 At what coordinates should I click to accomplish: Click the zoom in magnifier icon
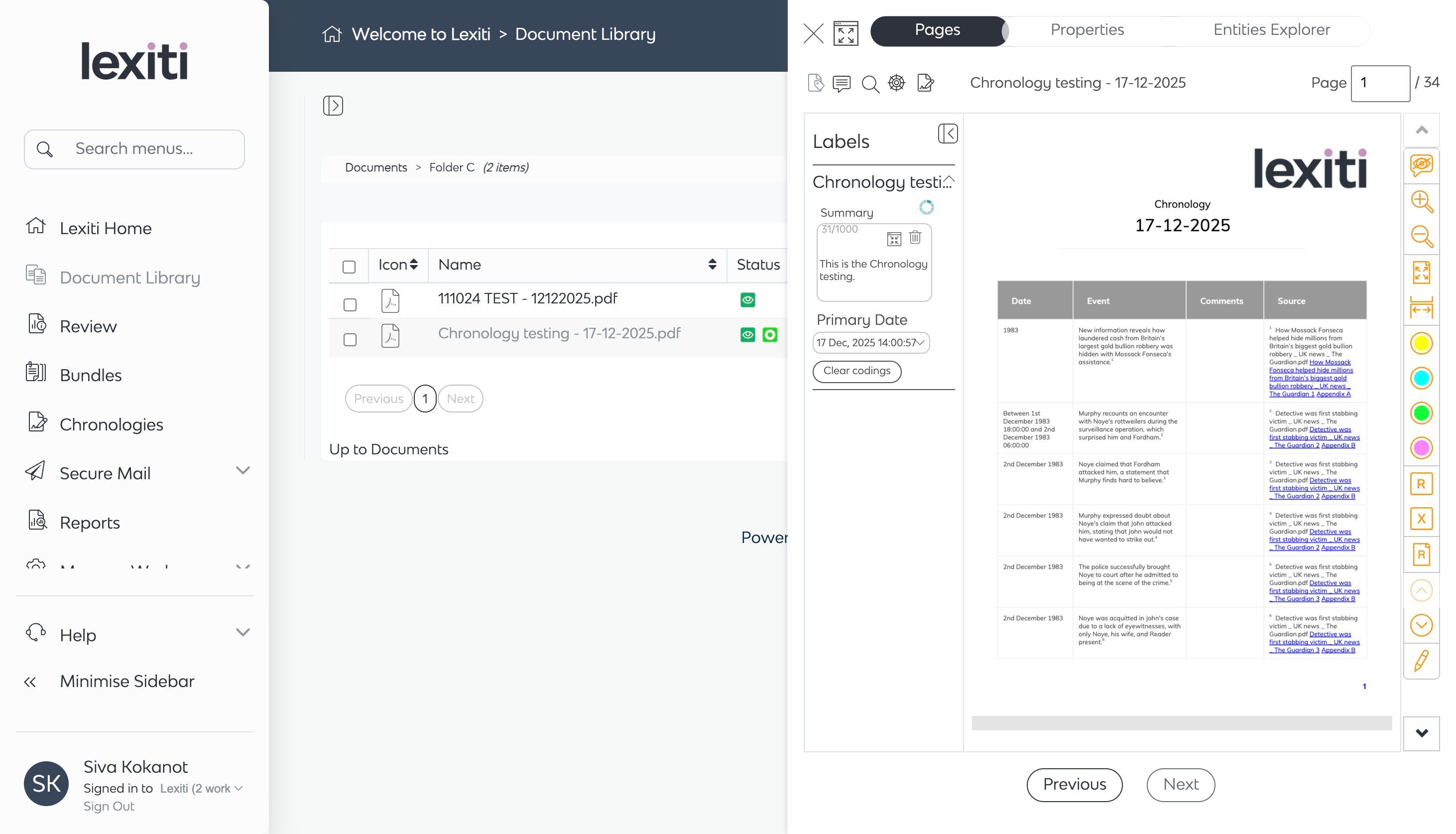(x=1421, y=202)
